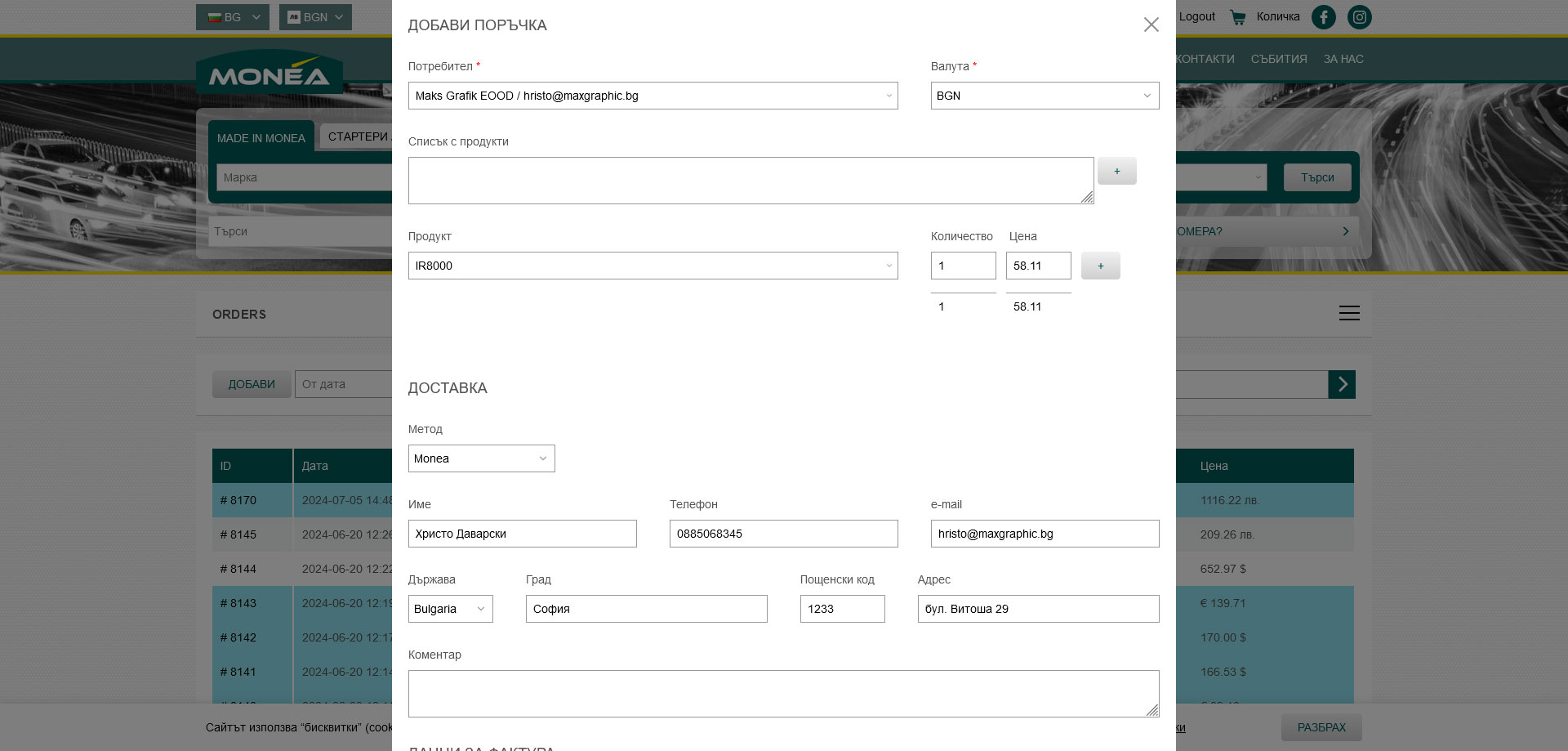Open the Instagram page icon

(1359, 17)
